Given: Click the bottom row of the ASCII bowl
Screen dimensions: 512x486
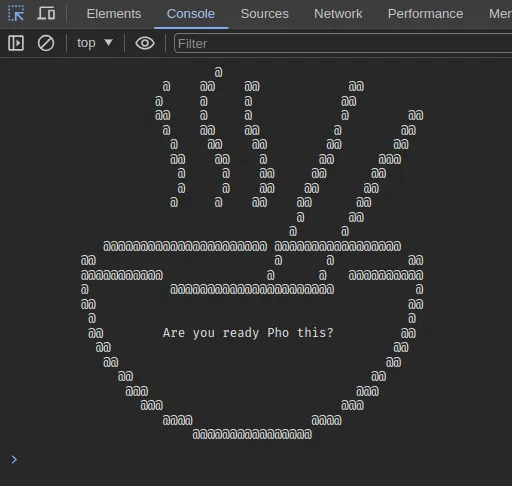Looking at the screenshot, I should 252,434.
